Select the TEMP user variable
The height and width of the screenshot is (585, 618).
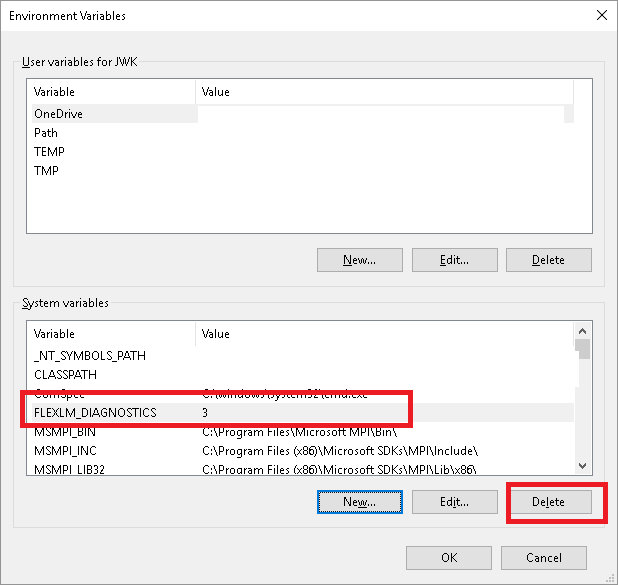pos(49,152)
